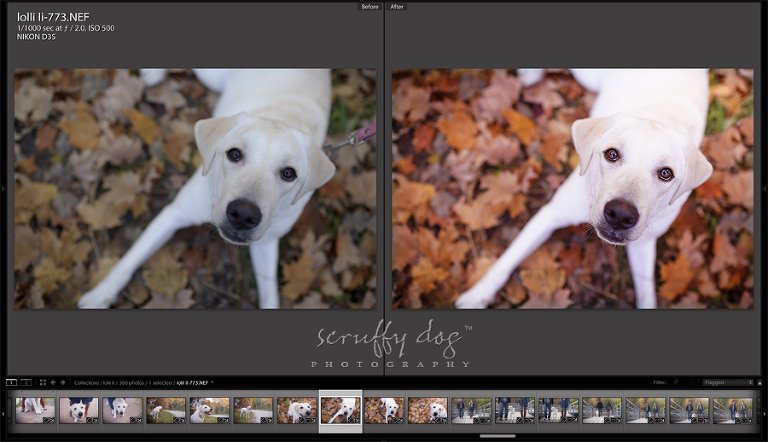The width and height of the screenshot is (768, 442).
Task: Click the Before view label
Action: 370,6
